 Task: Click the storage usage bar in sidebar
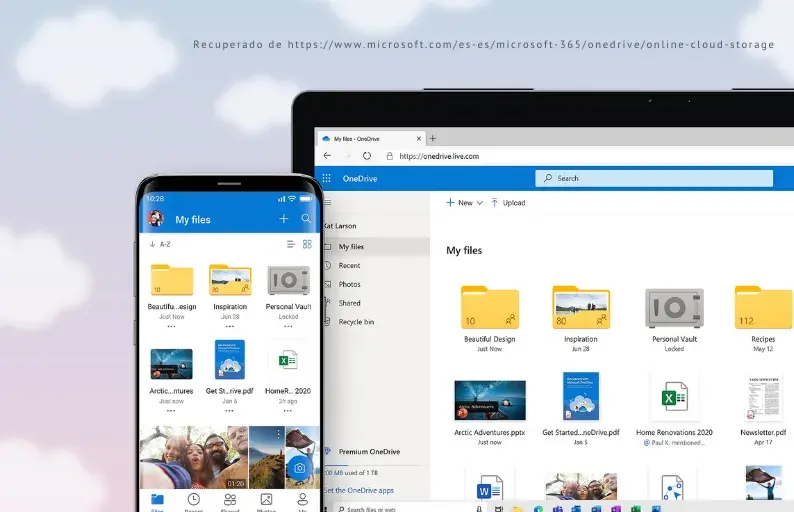373,465
